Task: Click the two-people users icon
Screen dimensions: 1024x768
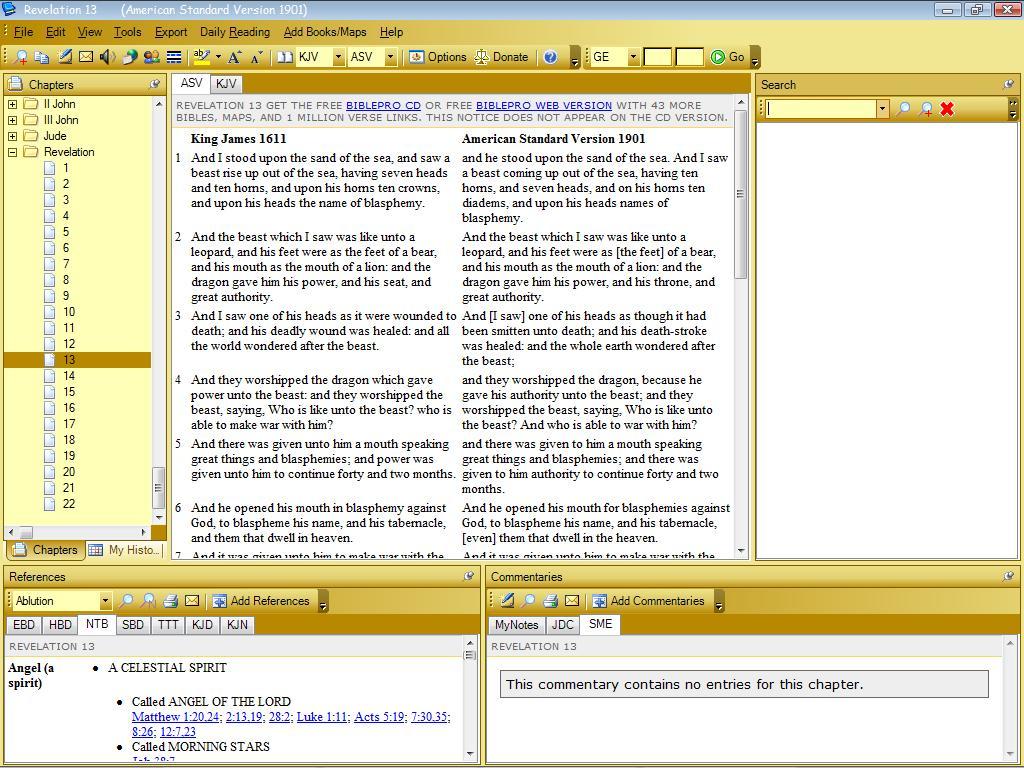Action: tap(152, 57)
